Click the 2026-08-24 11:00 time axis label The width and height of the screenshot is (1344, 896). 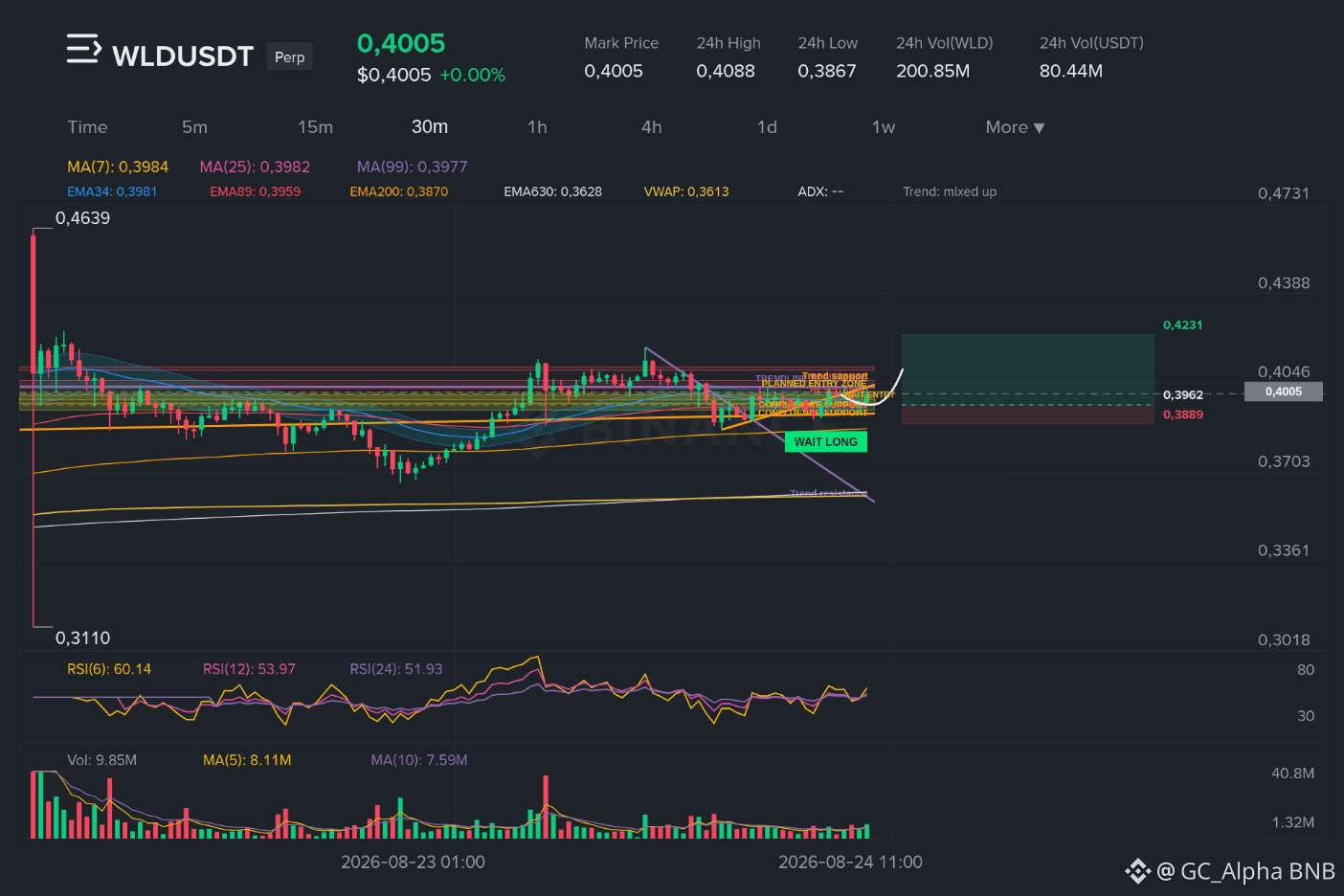(x=850, y=862)
